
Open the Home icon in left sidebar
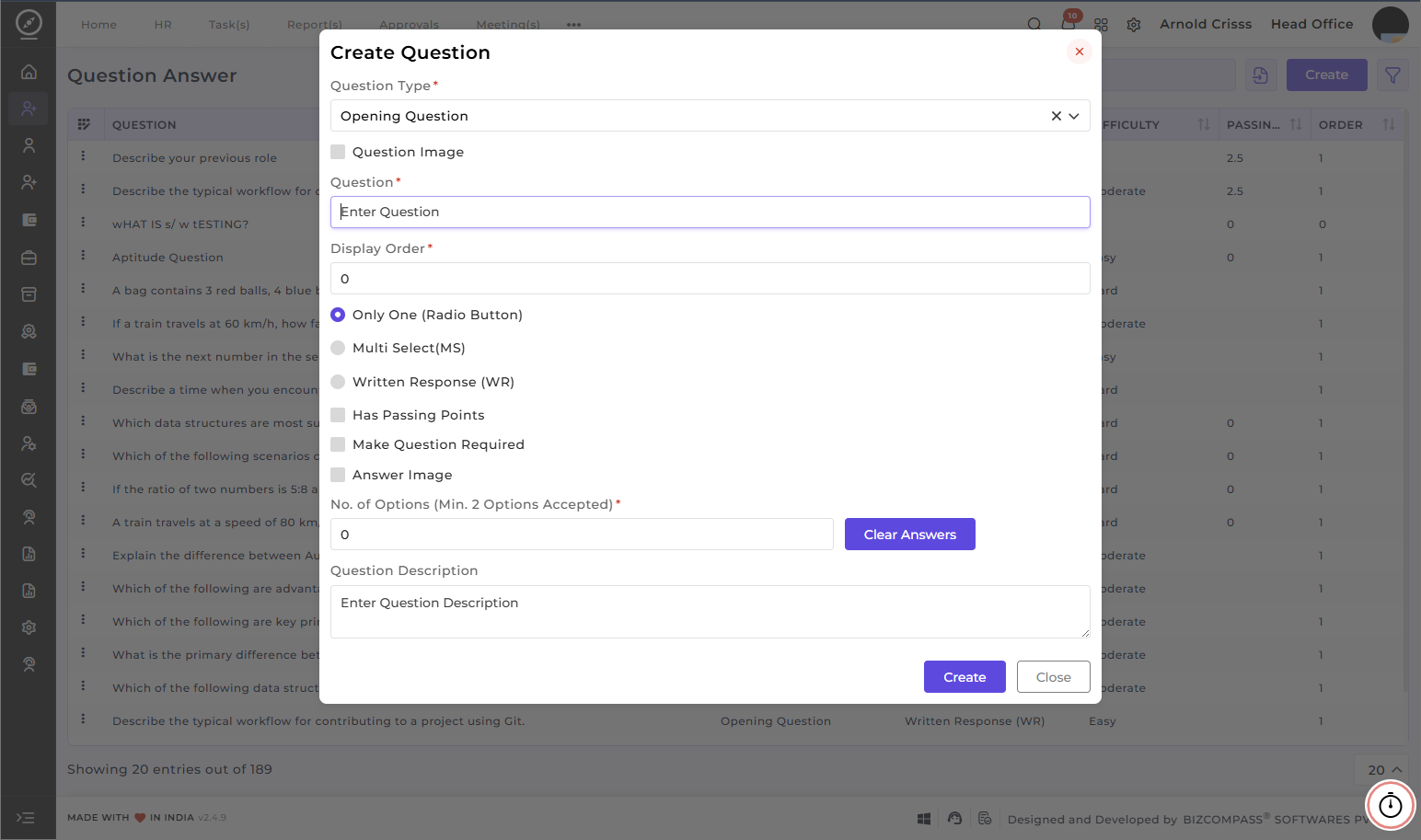pos(29,72)
